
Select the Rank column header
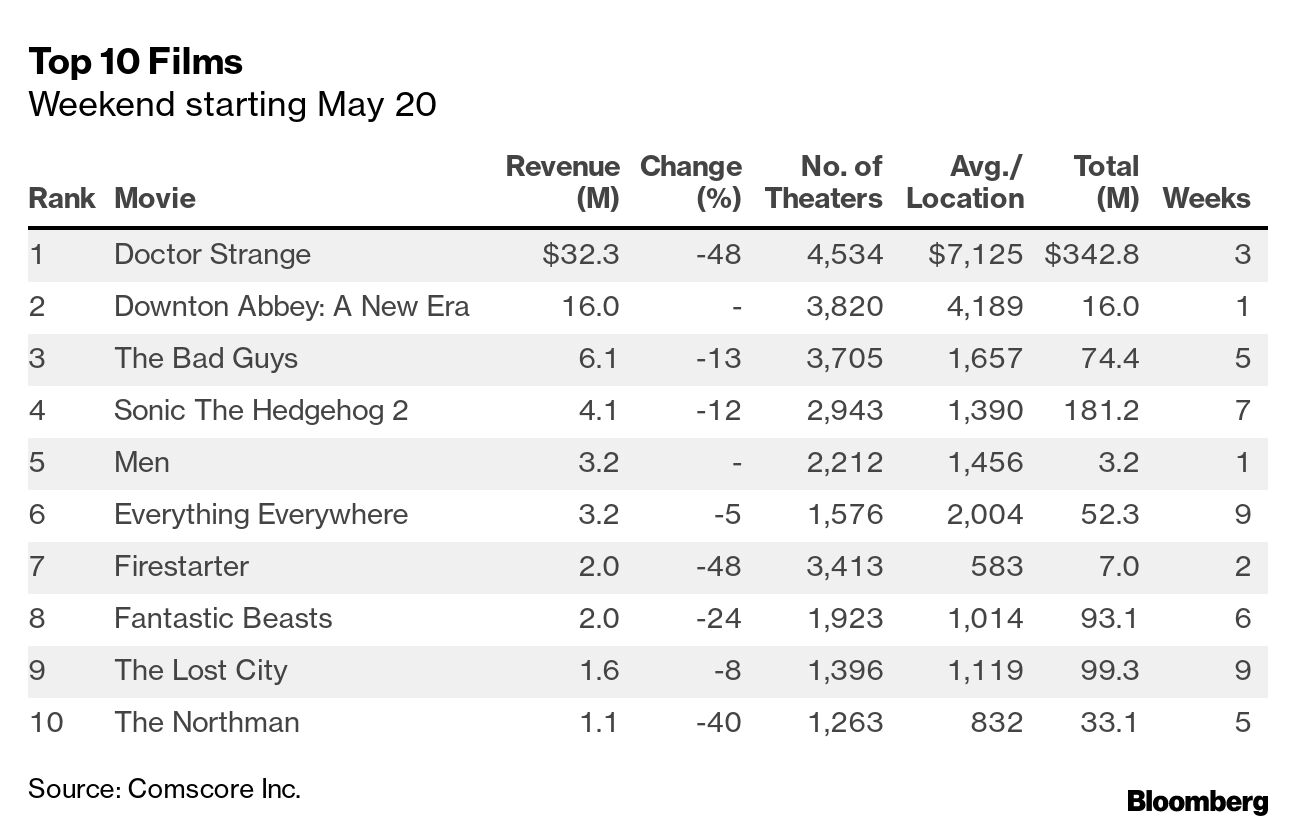tap(61, 198)
